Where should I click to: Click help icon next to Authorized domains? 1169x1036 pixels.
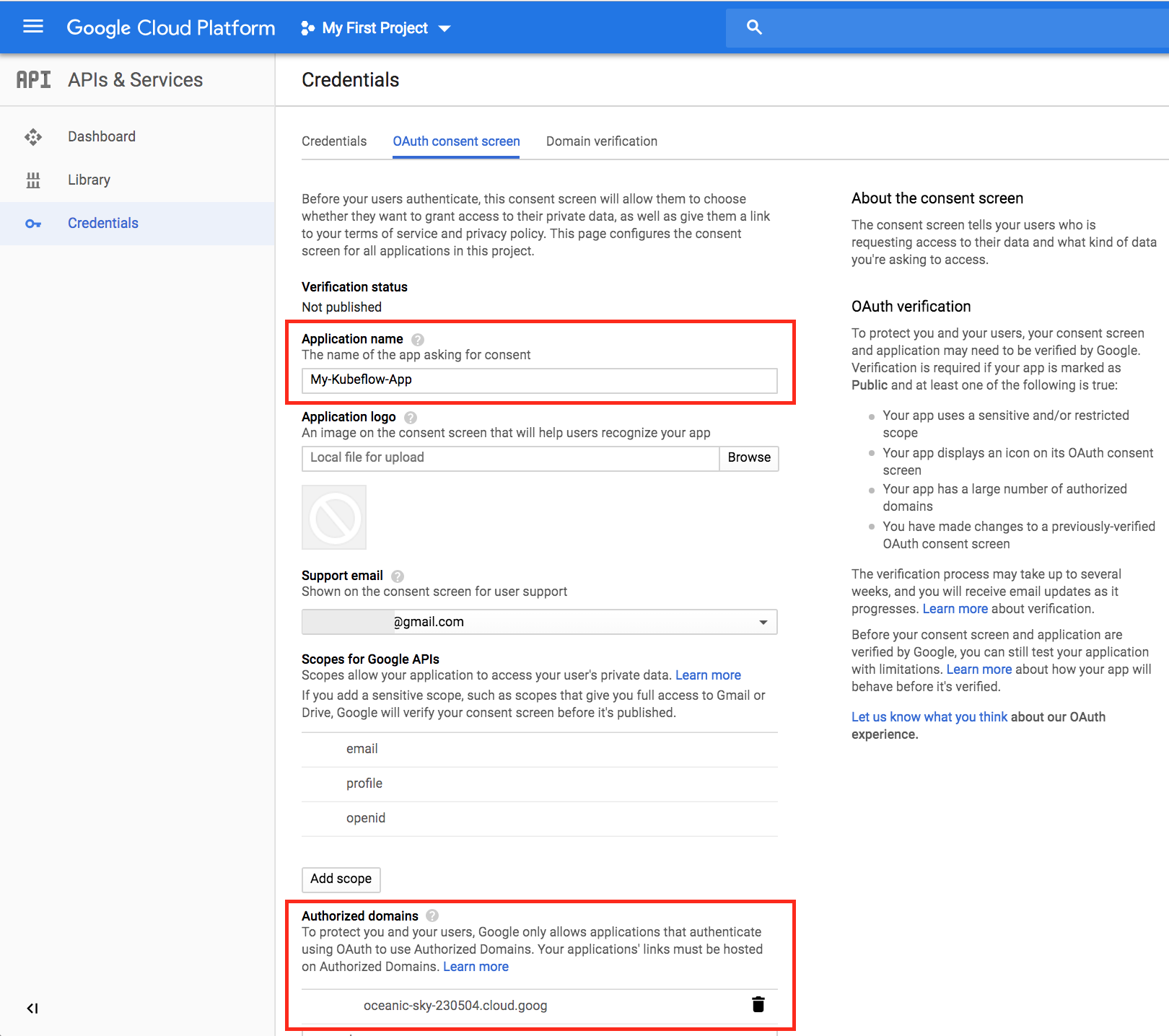(432, 916)
